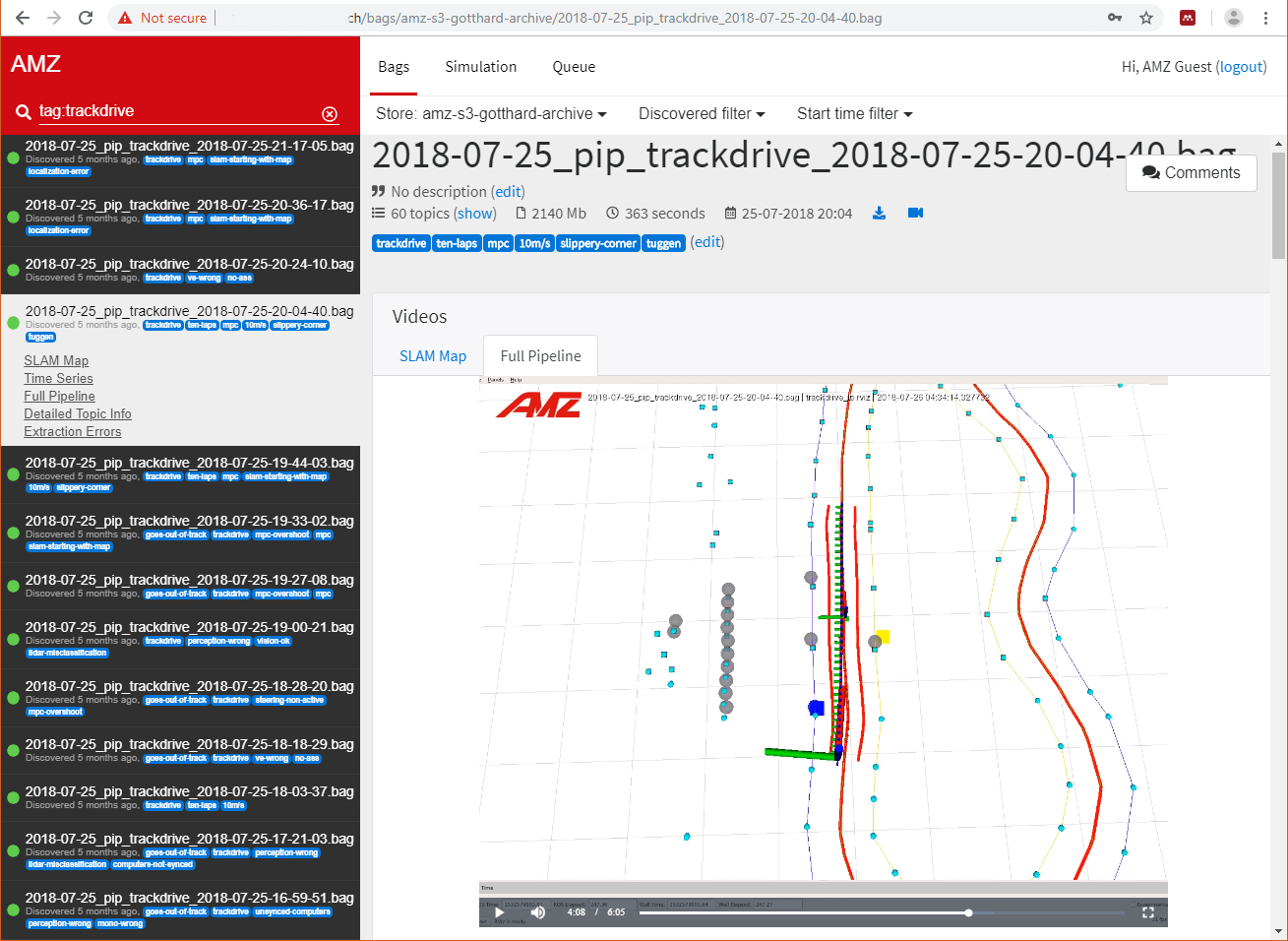Click the logout link

[x=1241, y=67]
